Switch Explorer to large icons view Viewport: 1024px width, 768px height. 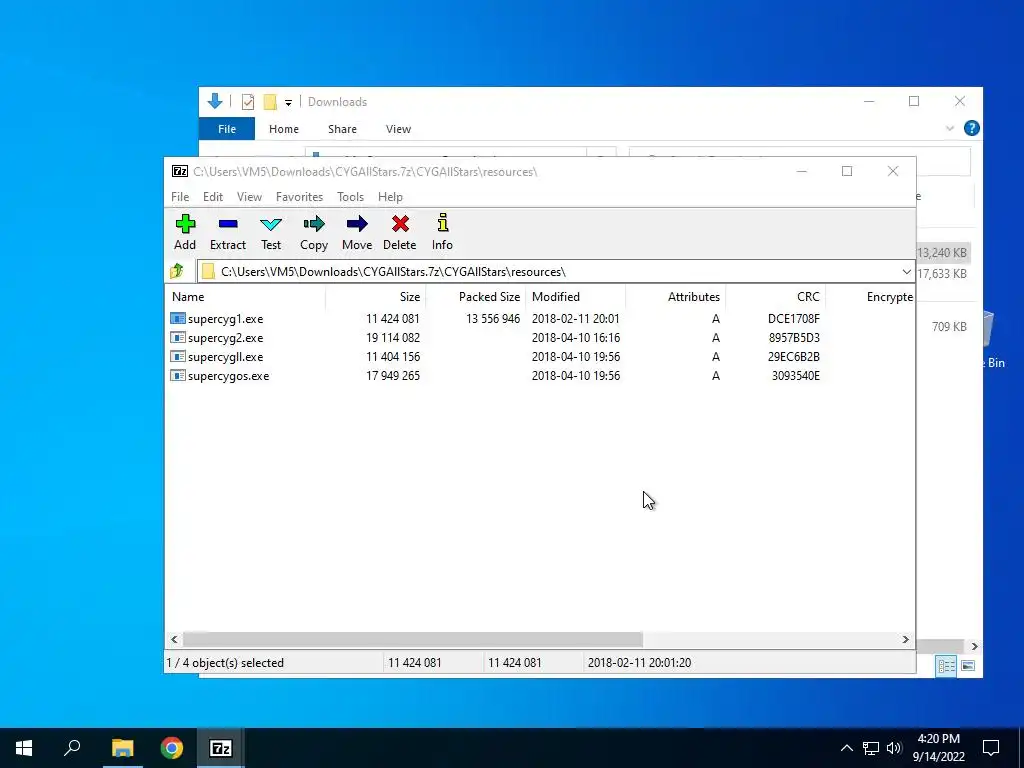[x=968, y=665]
